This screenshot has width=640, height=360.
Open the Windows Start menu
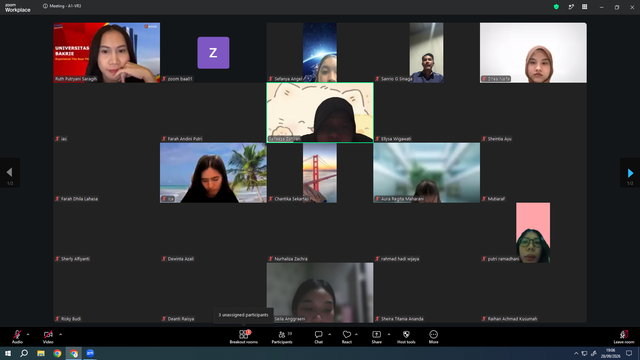click(8, 353)
